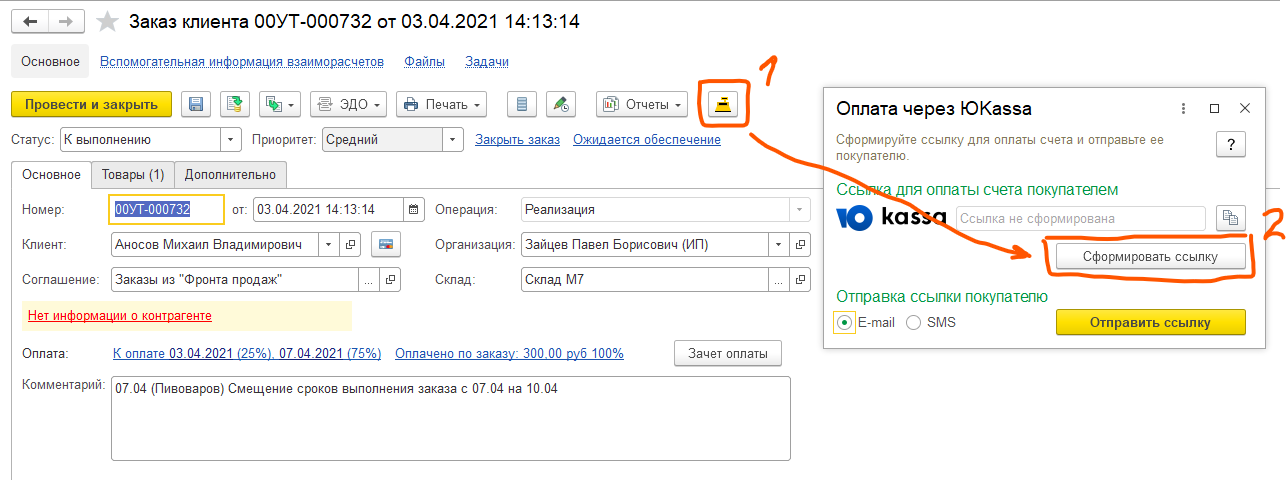Click into the Комментарий text field
Viewport: 1286px width, 480px height.
click(x=450, y=418)
